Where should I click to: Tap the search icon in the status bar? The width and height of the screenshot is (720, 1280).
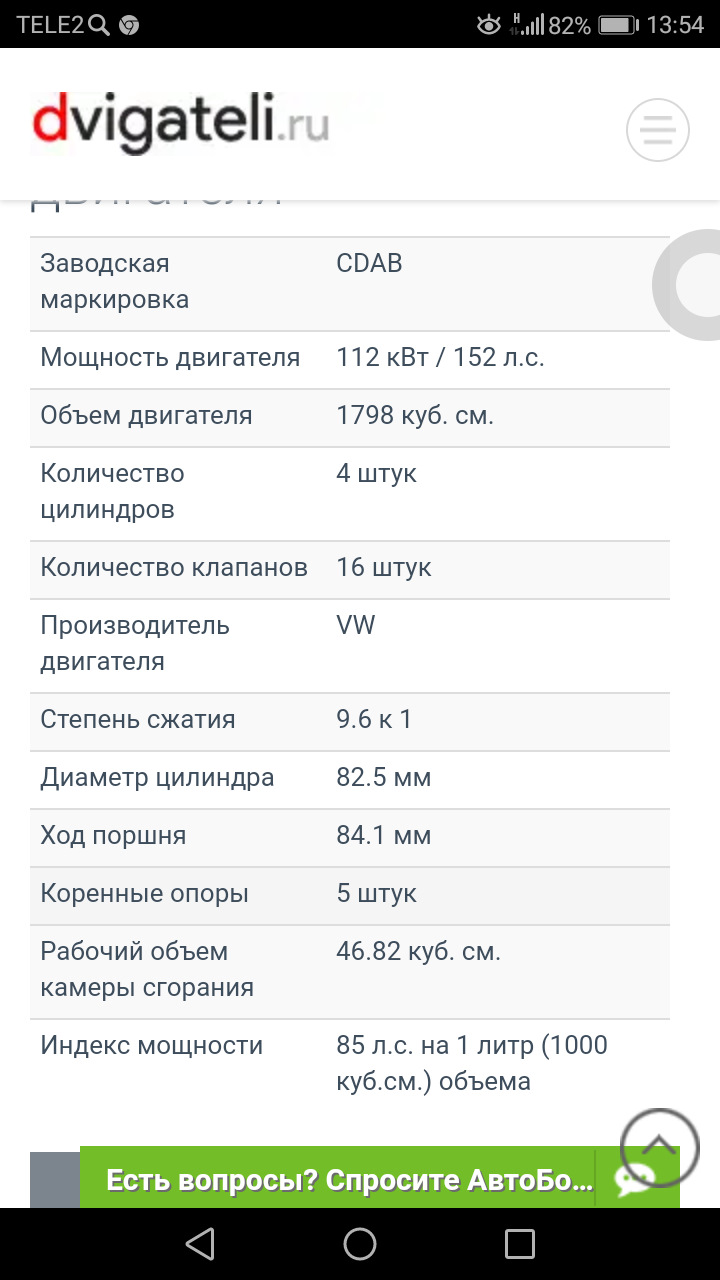(x=98, y=25)
